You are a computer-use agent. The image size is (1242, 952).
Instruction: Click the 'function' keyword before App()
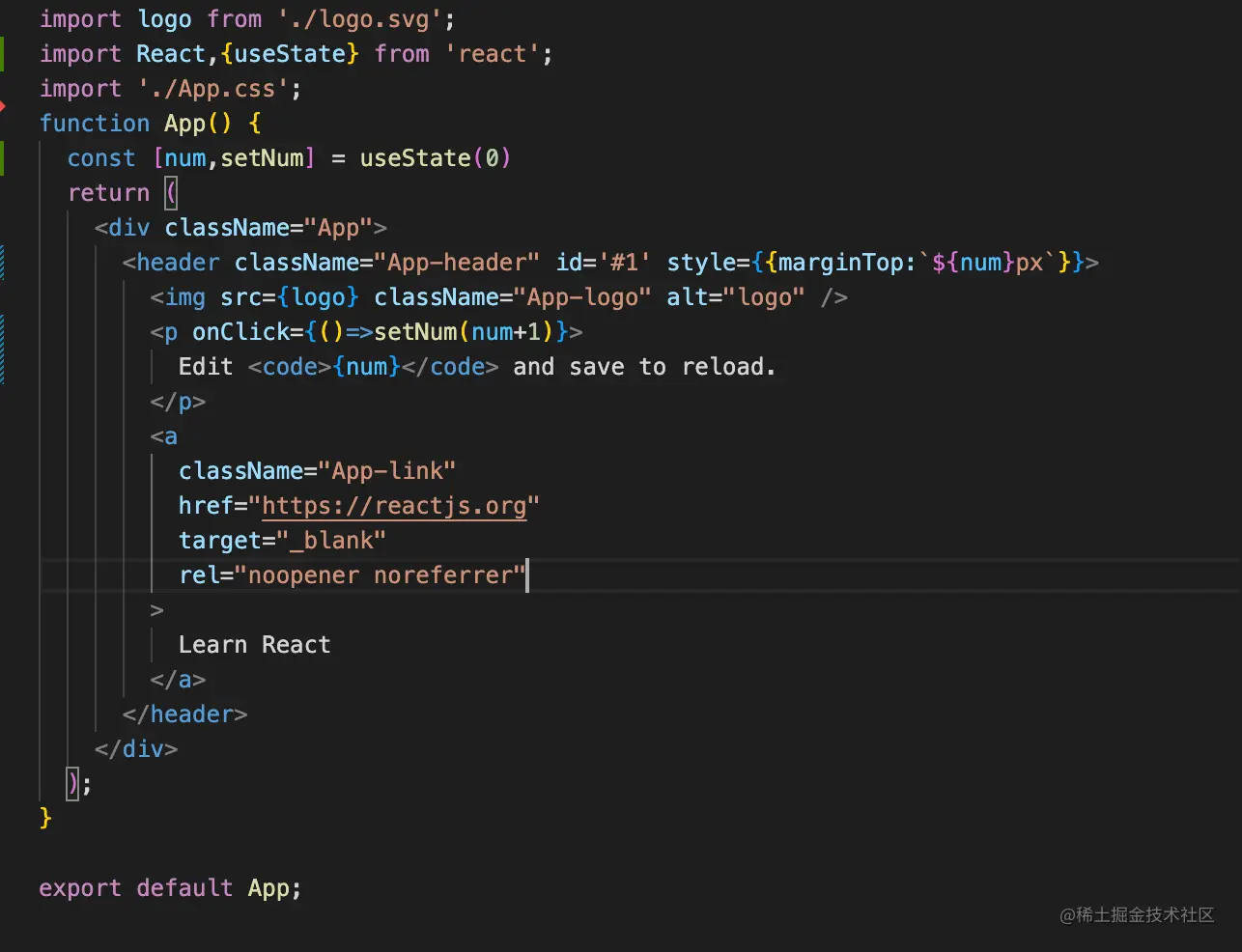(x=95, y=124)
